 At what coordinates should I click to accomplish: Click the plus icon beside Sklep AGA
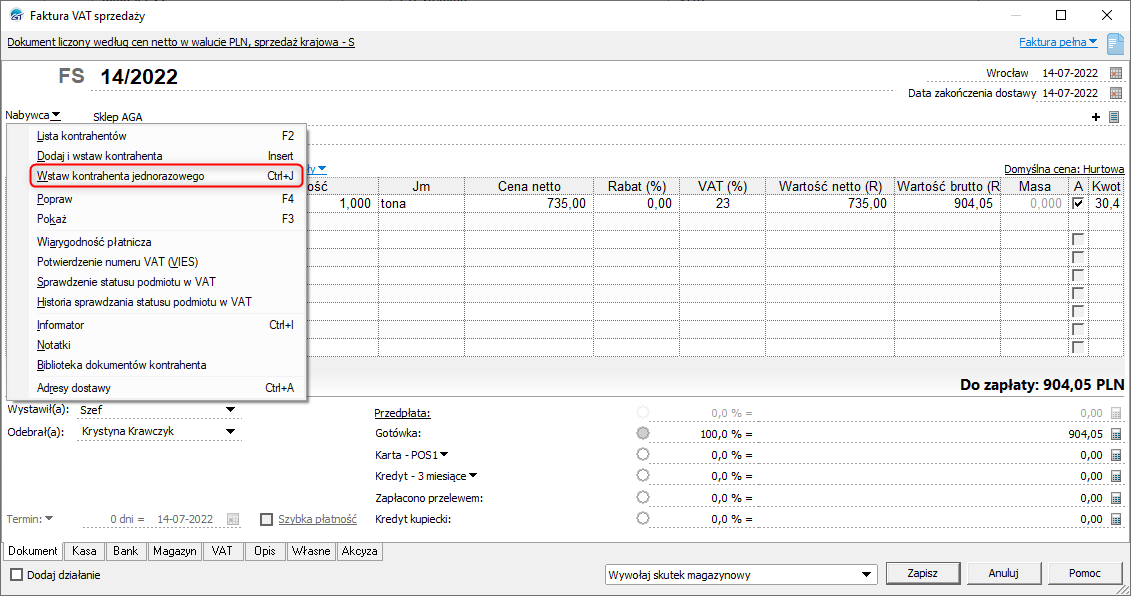(x=1096, y=117)
